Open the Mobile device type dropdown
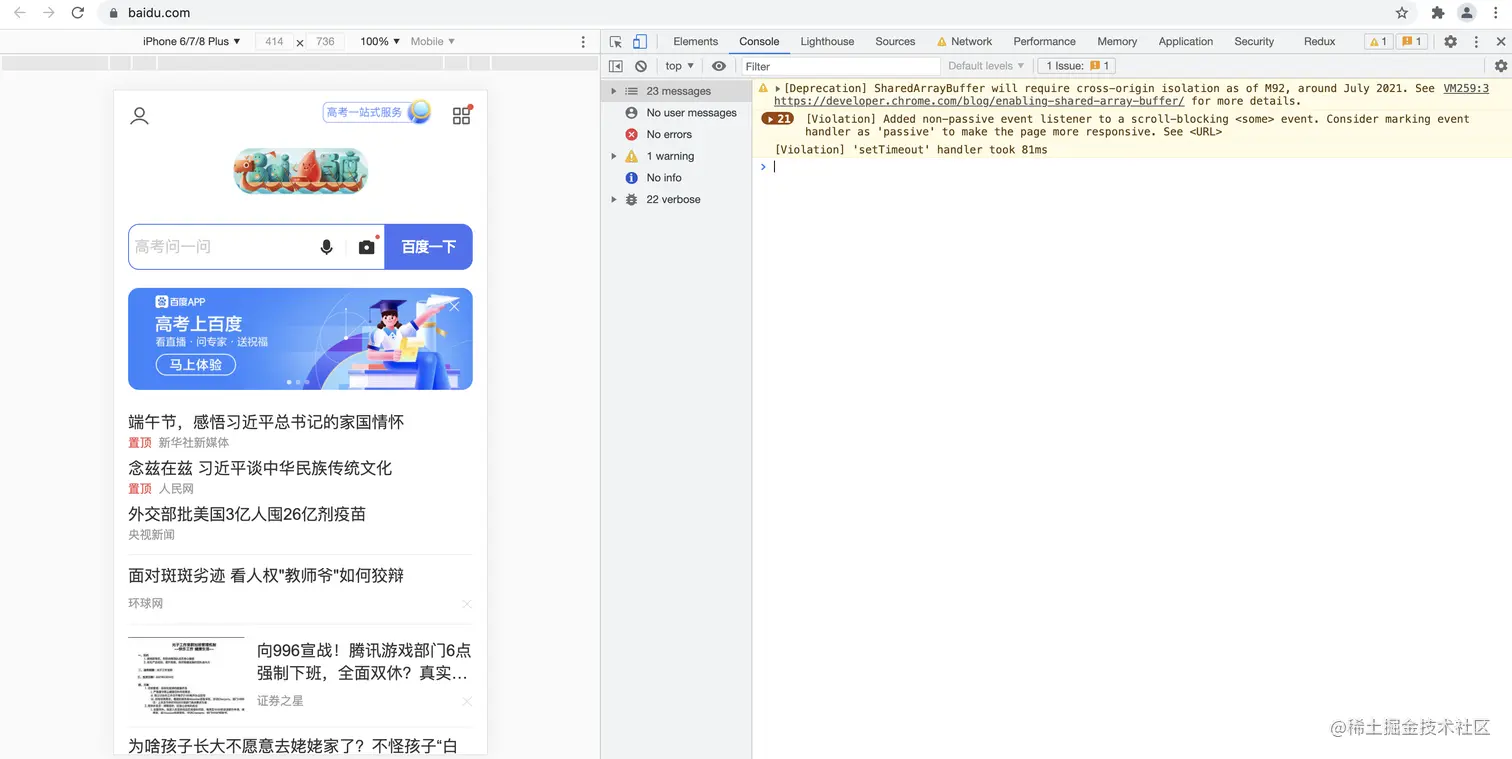The image size is (1512, 759). [433, 42]
